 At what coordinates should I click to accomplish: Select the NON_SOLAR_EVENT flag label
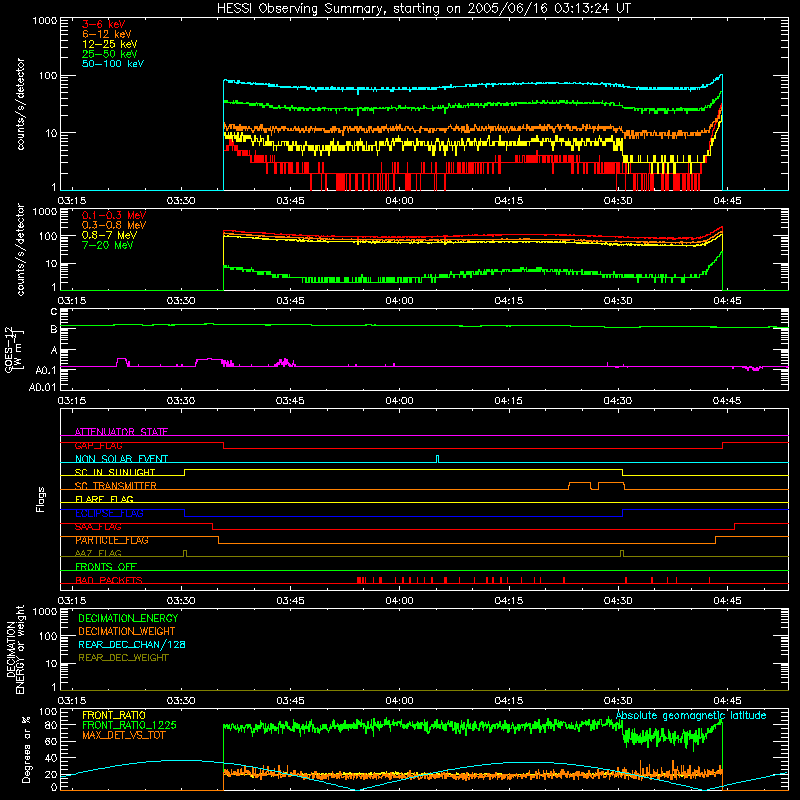click(121, 459)
